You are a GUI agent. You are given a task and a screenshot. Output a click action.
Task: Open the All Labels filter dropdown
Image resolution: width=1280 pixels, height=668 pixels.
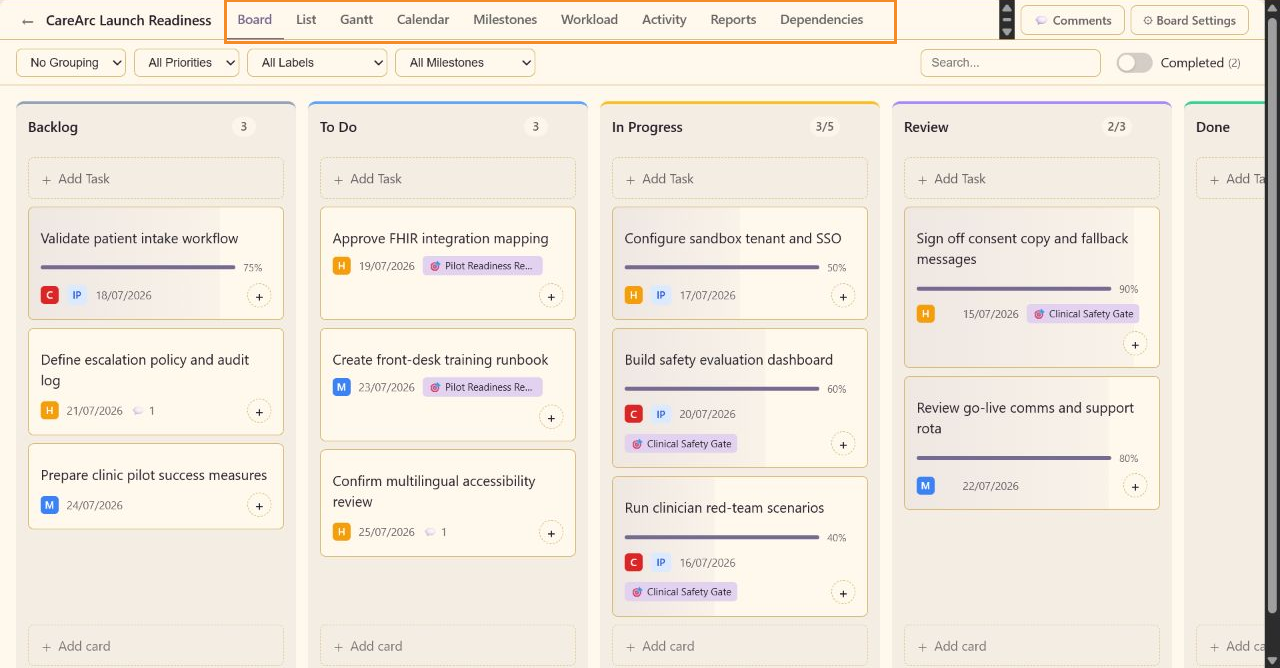317,63
